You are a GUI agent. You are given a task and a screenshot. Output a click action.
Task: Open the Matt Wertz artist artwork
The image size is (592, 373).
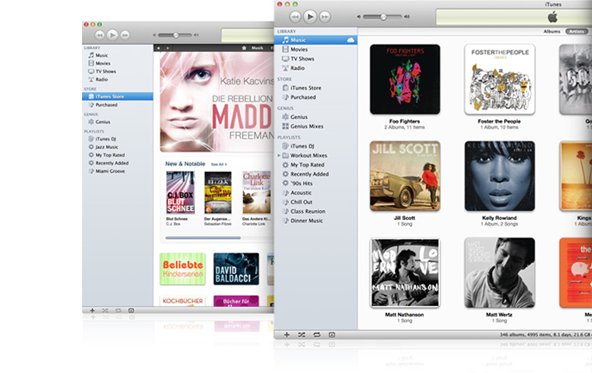tap(500, 273)
